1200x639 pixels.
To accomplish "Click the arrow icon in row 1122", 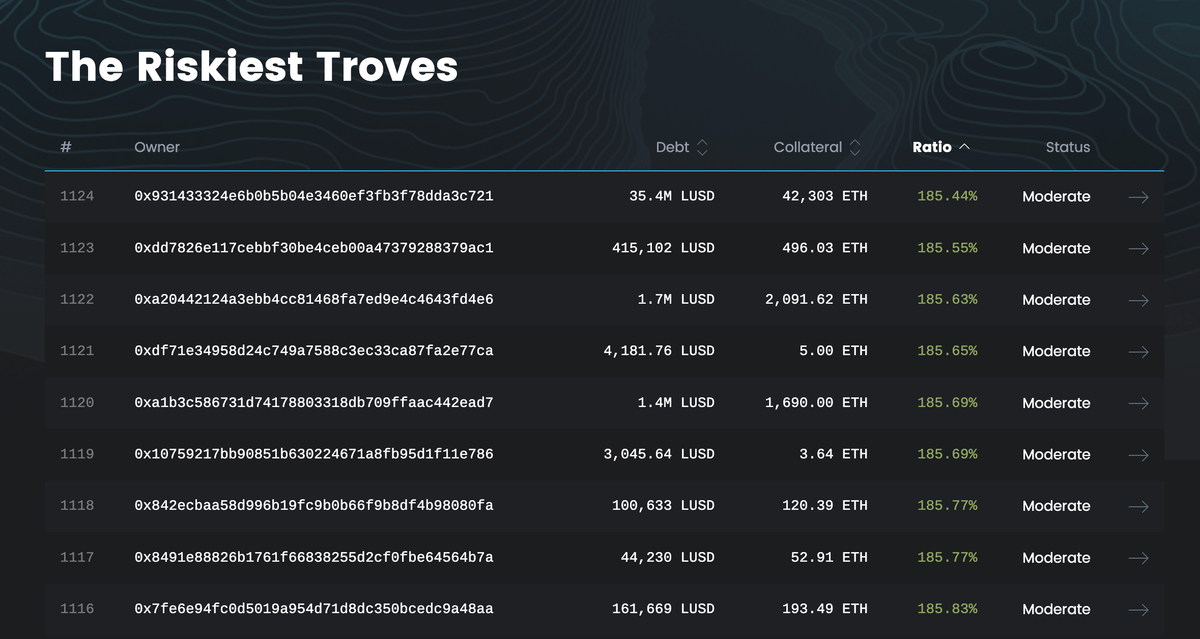I will pyautogui.click(x=1138, y=300).
